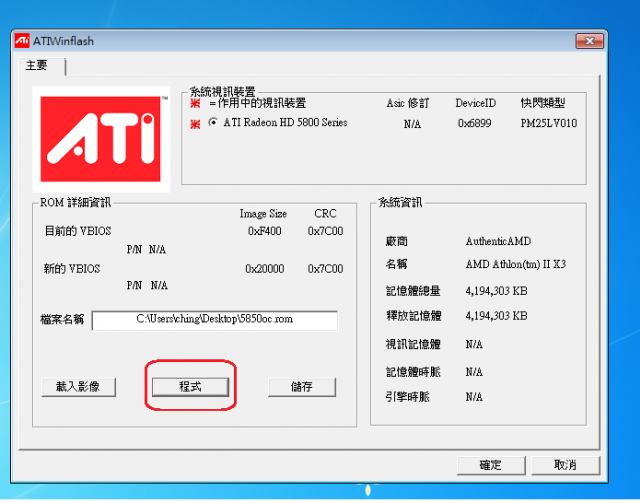Click the red asterisk legend icon
Viewport: 640px width, 503px height.
[x=196, y=103]
